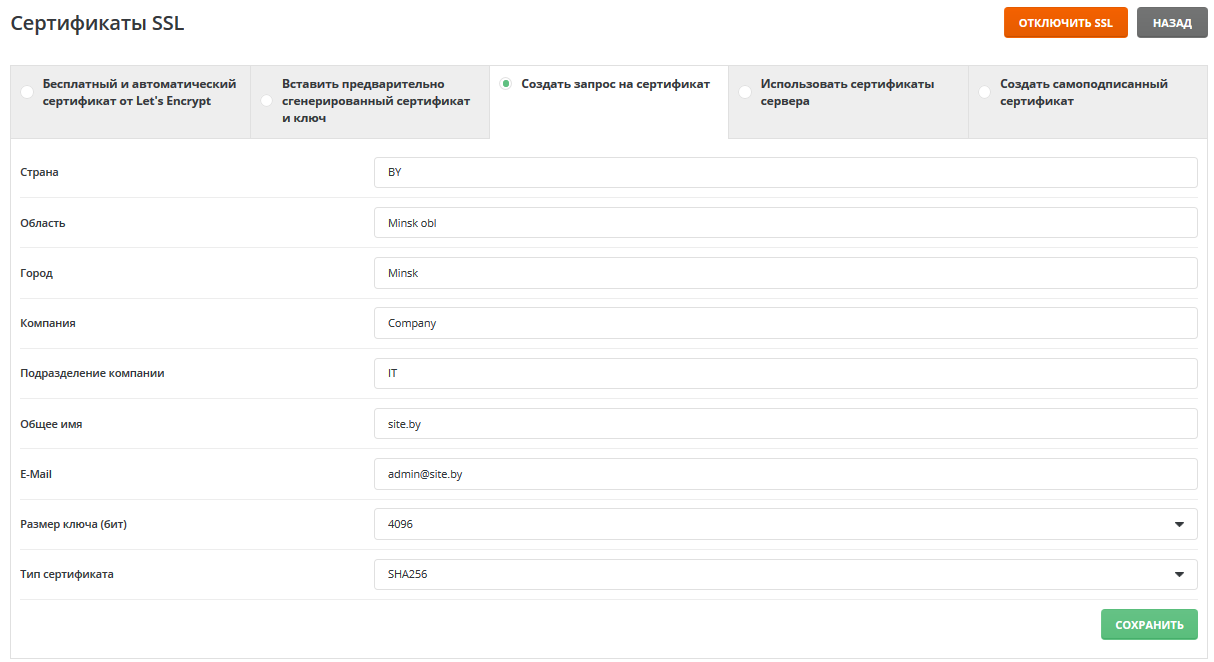Screen dimensions: 1214x662
Task: Expand the 'Тип сертификата' dropdown arrow
Action: click(x=1179, y=574)
